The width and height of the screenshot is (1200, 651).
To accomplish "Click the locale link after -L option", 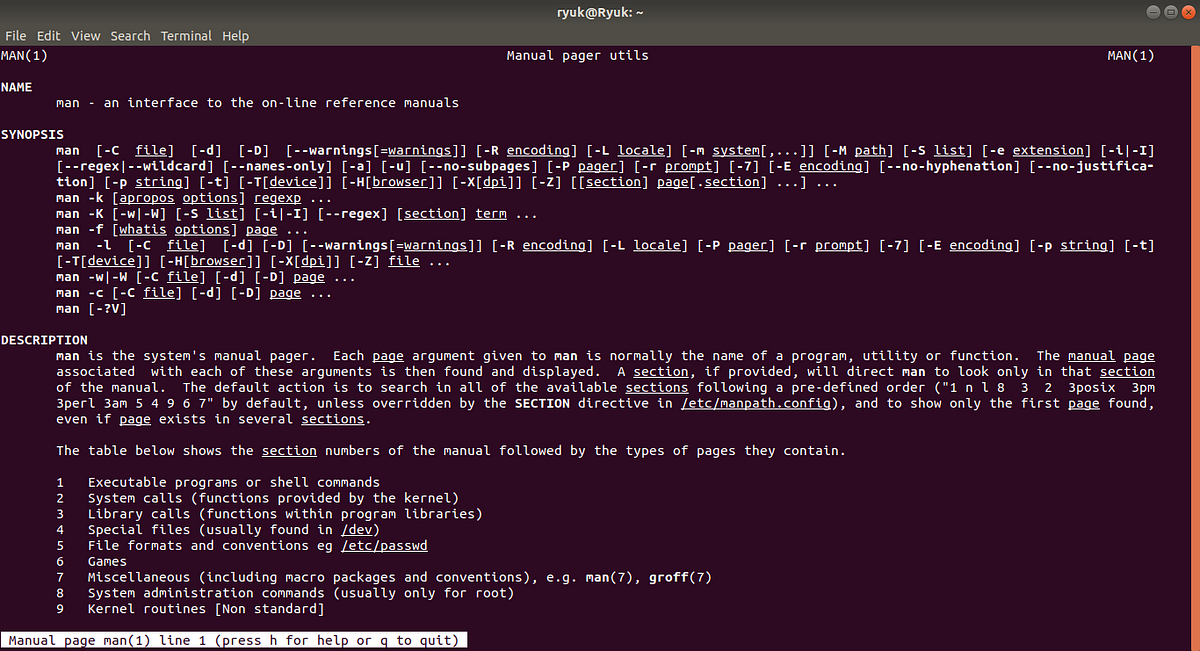I will click(x=642, y=150).
